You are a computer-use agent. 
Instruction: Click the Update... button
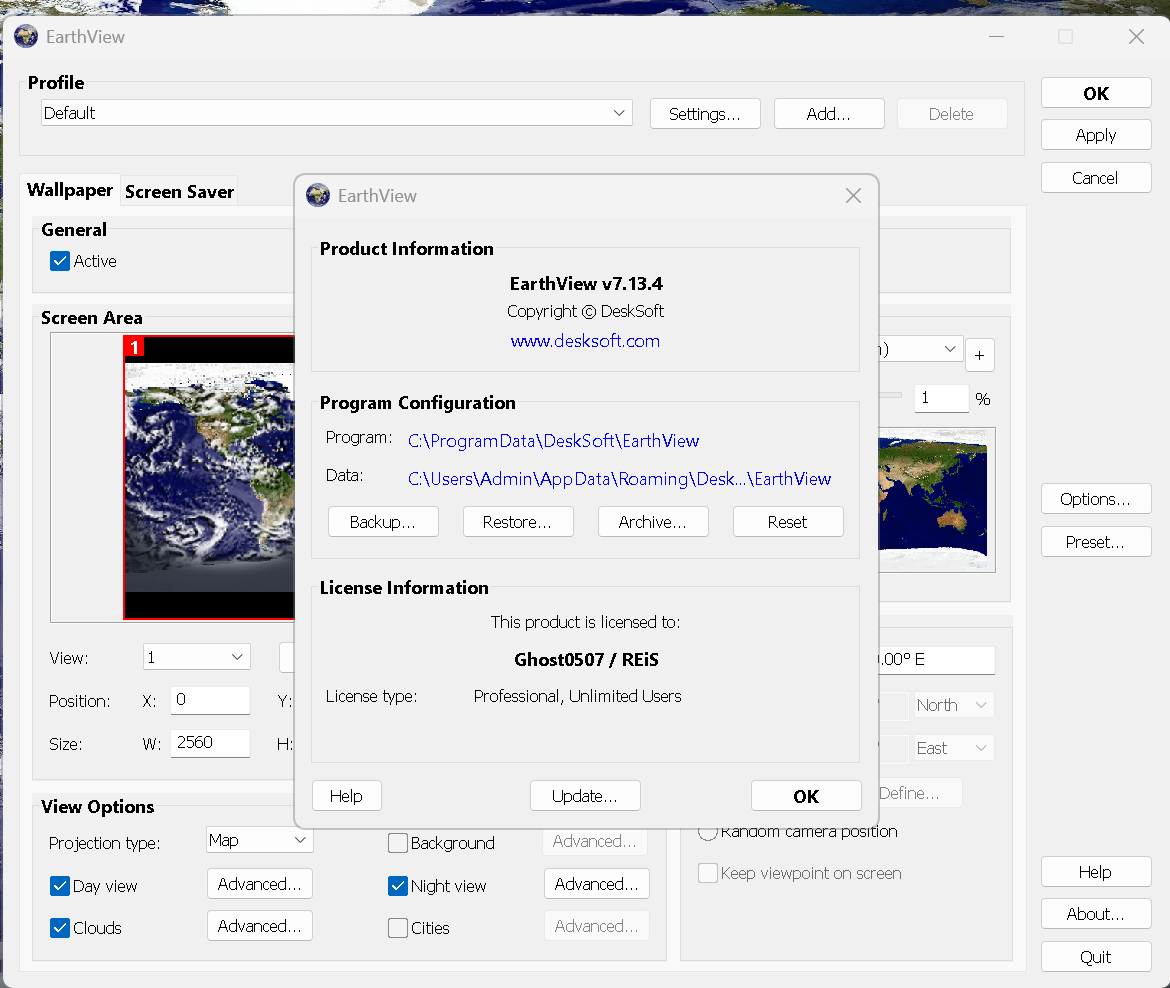point(585,795)
